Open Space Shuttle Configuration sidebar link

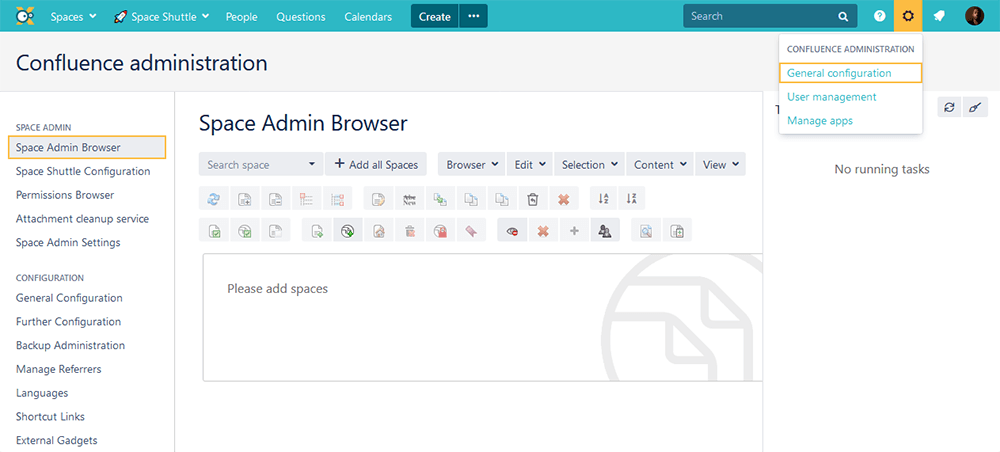[83, 171]
